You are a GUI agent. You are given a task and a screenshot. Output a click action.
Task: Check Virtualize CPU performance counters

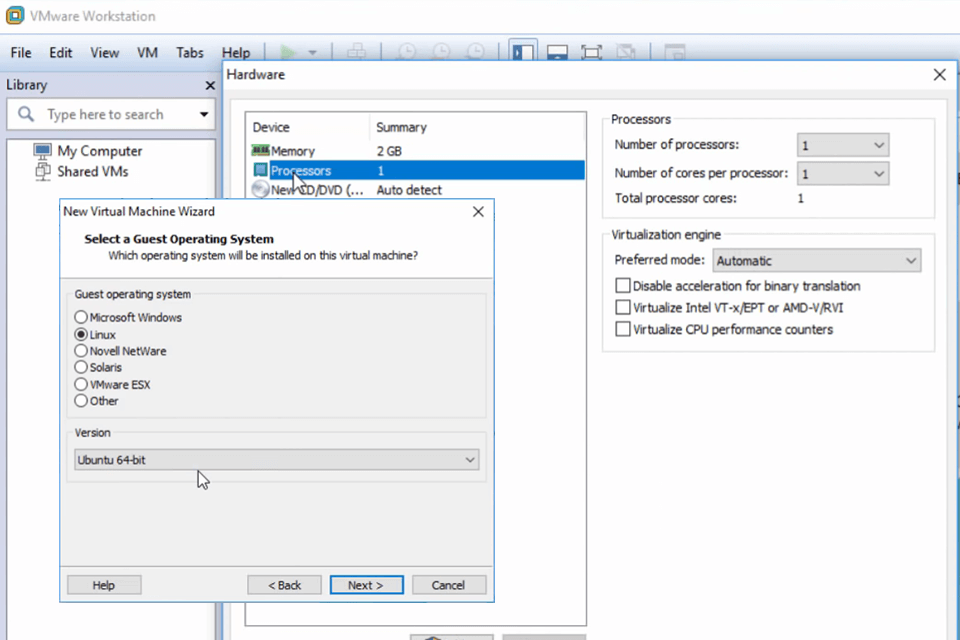pyautogui.click(x=623, y=329)
